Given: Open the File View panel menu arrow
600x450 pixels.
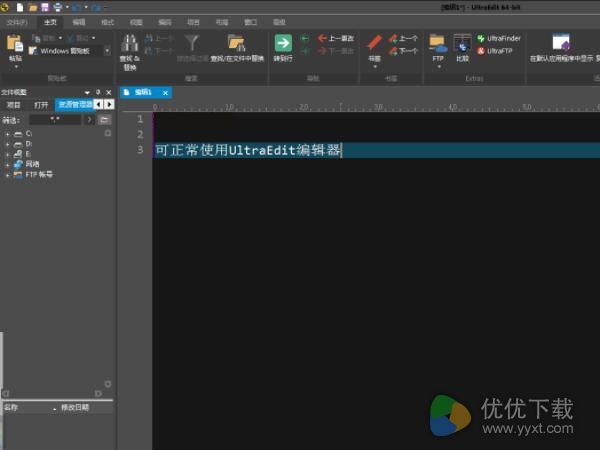Looking at the screenshot, I should [87, 92].
